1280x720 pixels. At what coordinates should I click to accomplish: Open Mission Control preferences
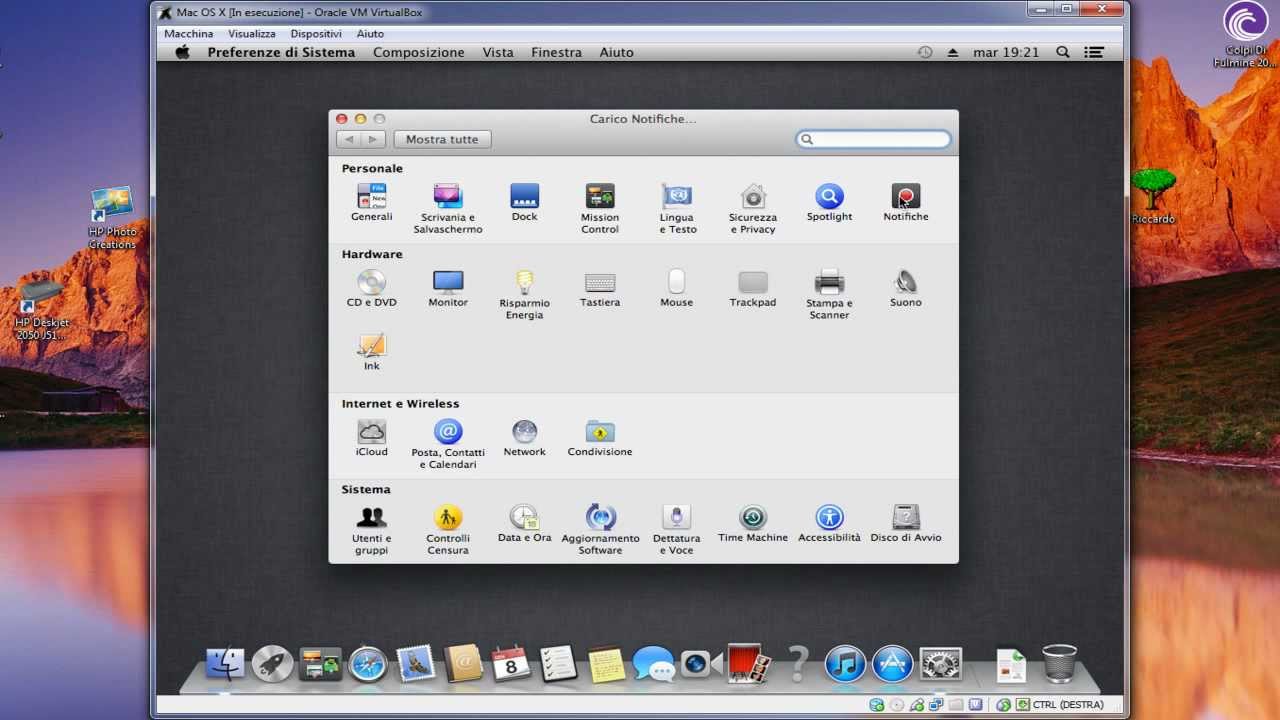[x=600, y=208]
